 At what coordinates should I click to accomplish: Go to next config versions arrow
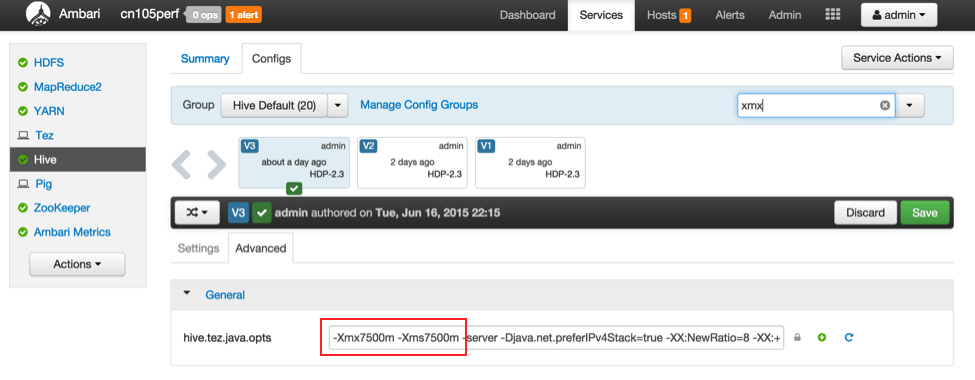point(216,164)
